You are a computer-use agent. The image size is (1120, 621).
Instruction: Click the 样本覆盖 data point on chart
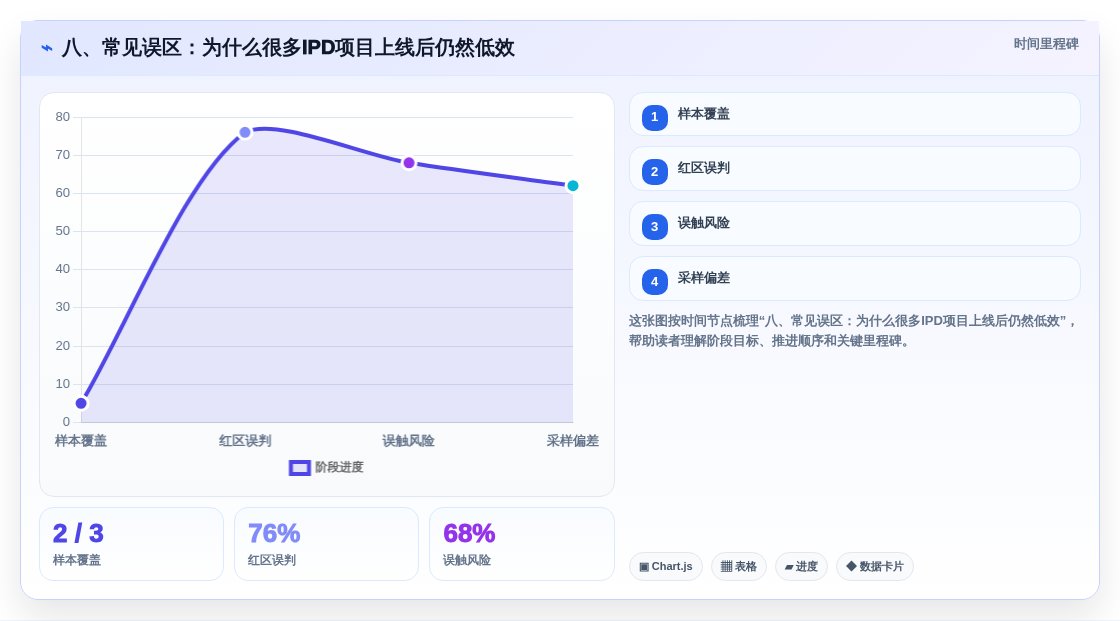coord(81,403)
